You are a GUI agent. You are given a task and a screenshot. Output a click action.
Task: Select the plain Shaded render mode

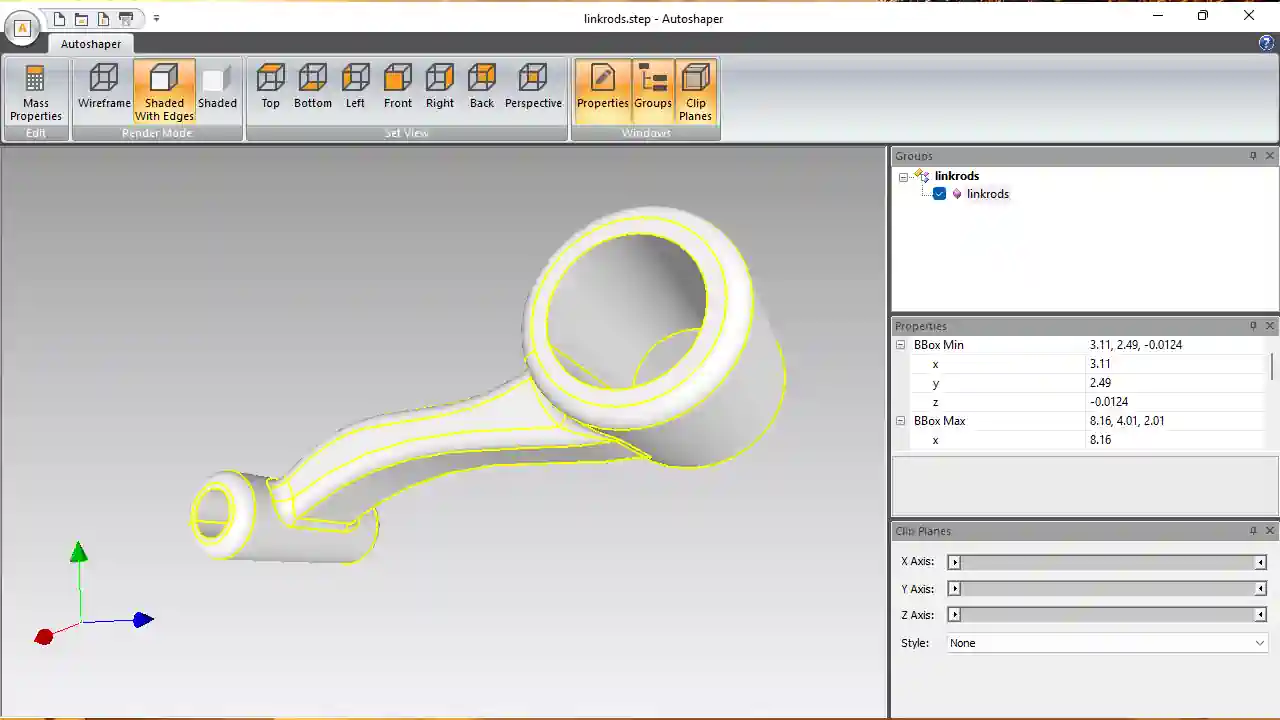[x=217, y=87]
